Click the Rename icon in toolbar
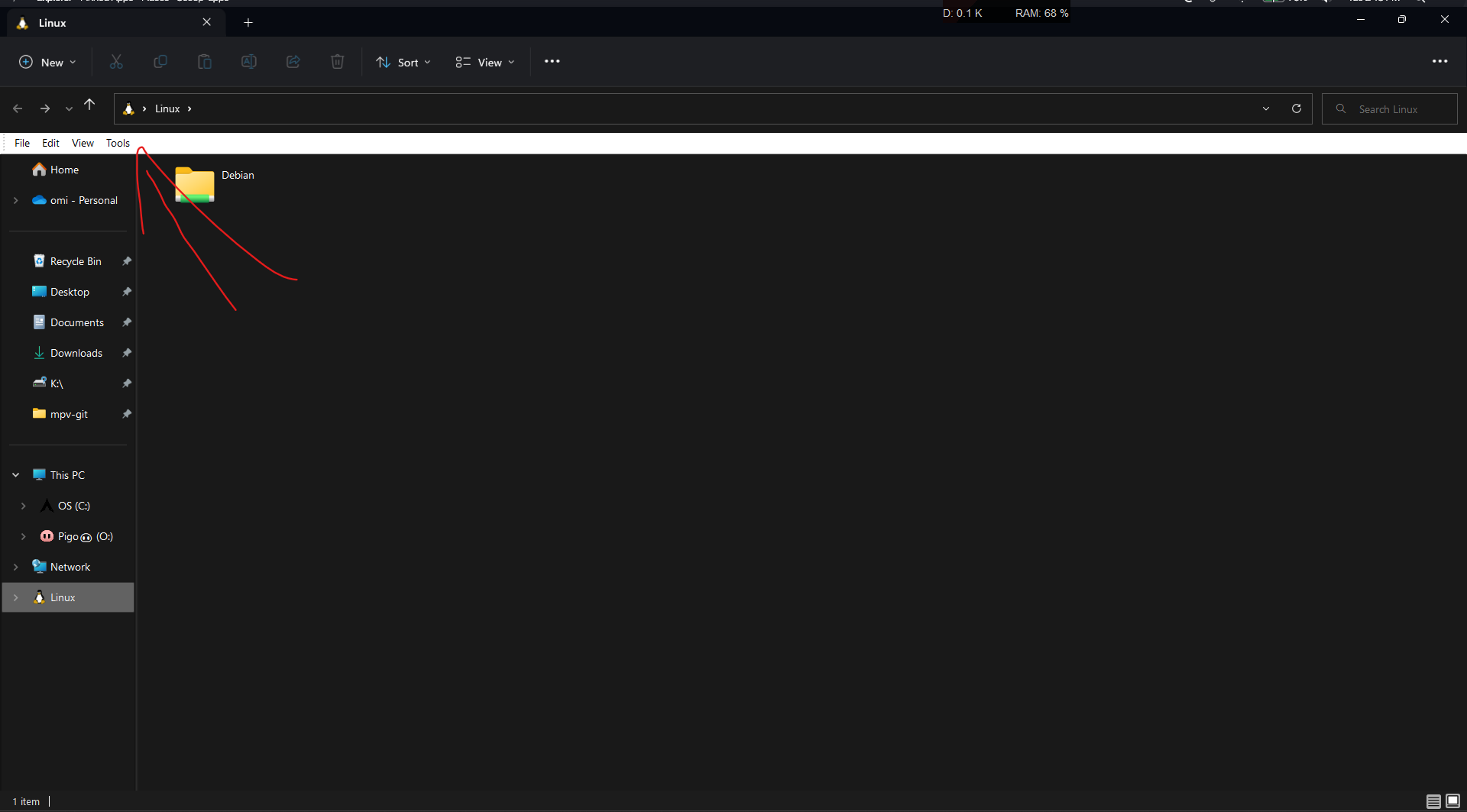The height and width of the screenshot is (812, 1467). pos(249,62)
